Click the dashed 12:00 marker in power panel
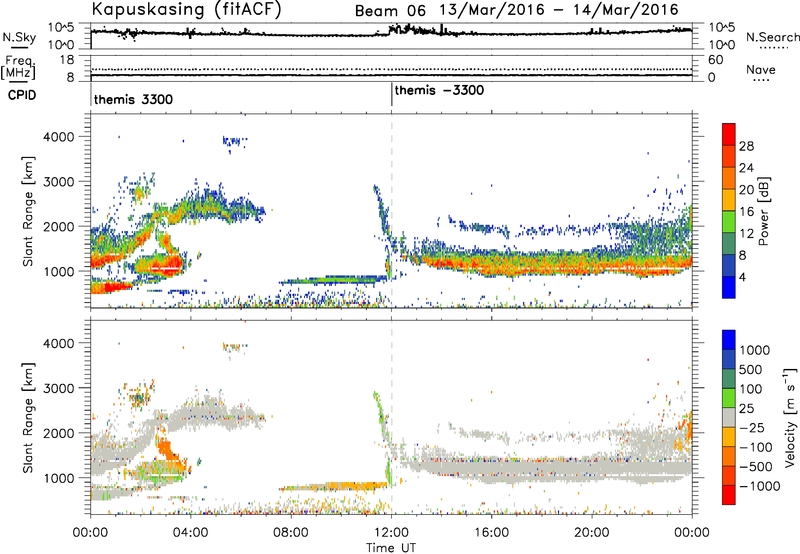The width and height of the screenshot is (800, 554). [x=392, y=211]
